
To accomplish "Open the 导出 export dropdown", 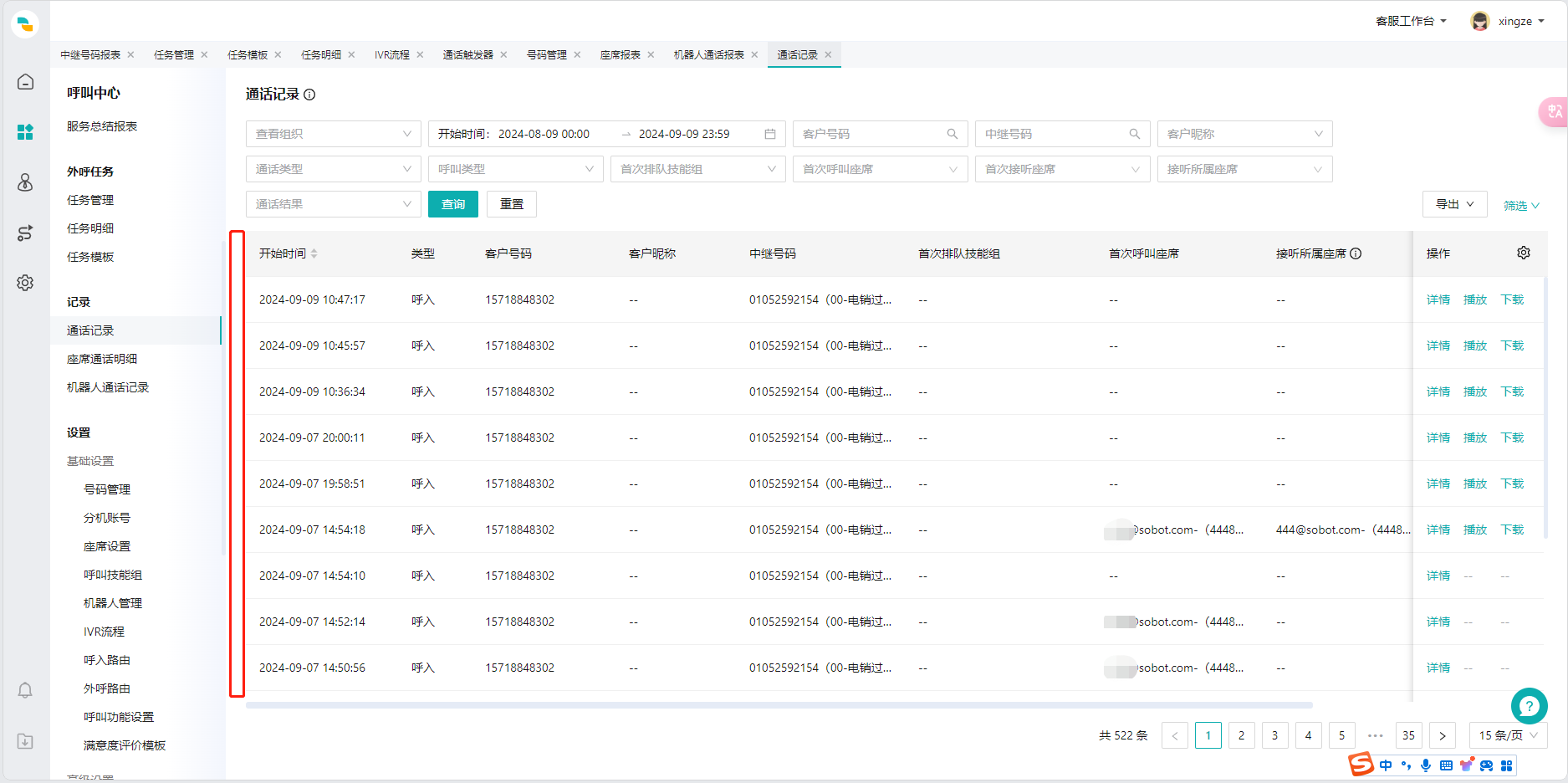I will click(x=1455, y=204).
